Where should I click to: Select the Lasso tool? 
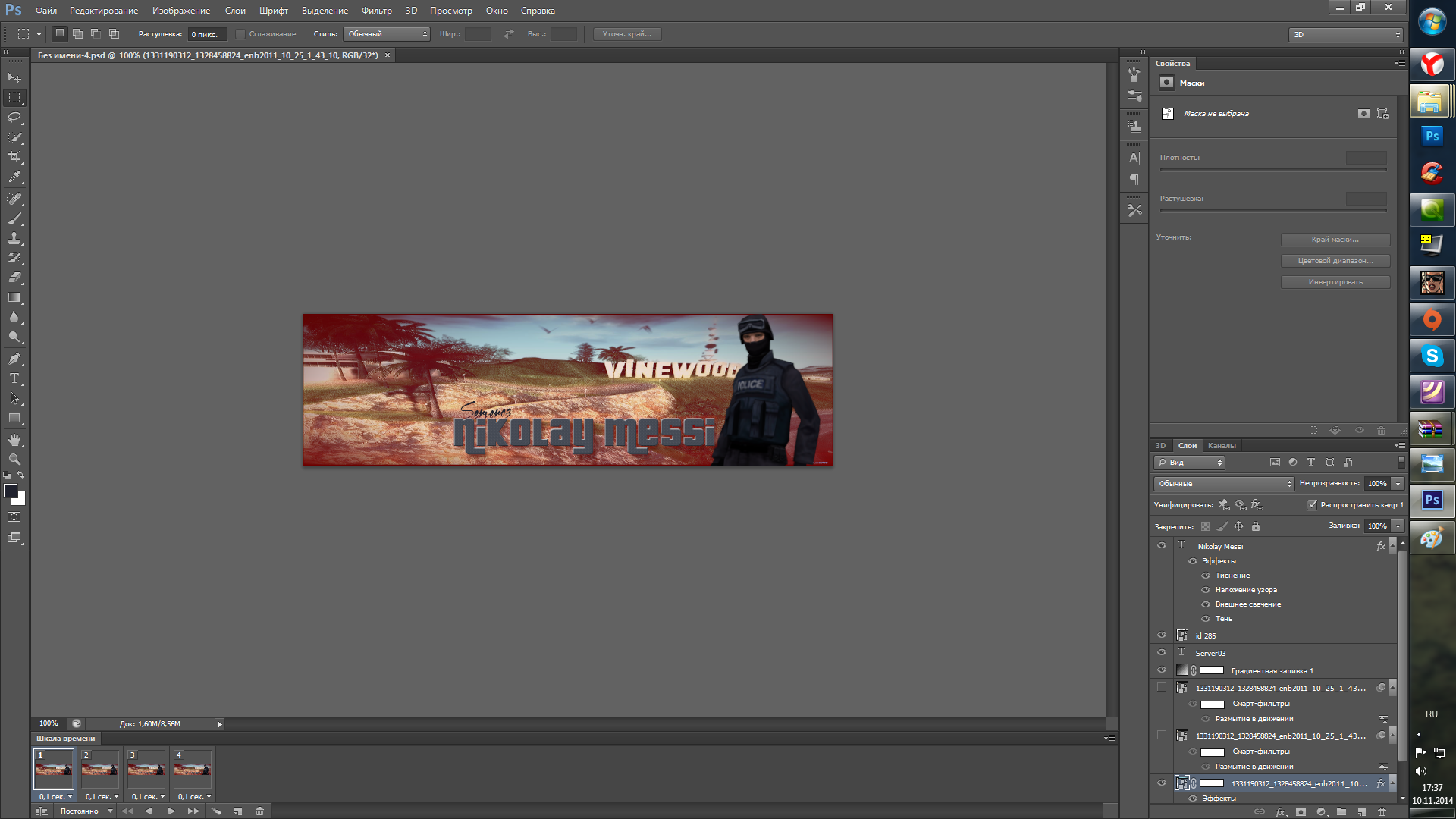click(x=14, y=118)
